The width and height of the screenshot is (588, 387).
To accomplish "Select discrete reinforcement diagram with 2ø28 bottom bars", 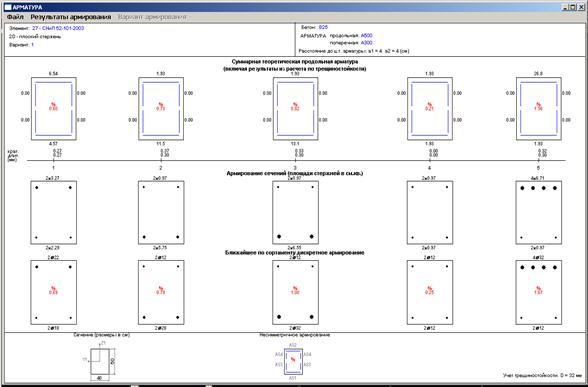I will tap(161, 292).
